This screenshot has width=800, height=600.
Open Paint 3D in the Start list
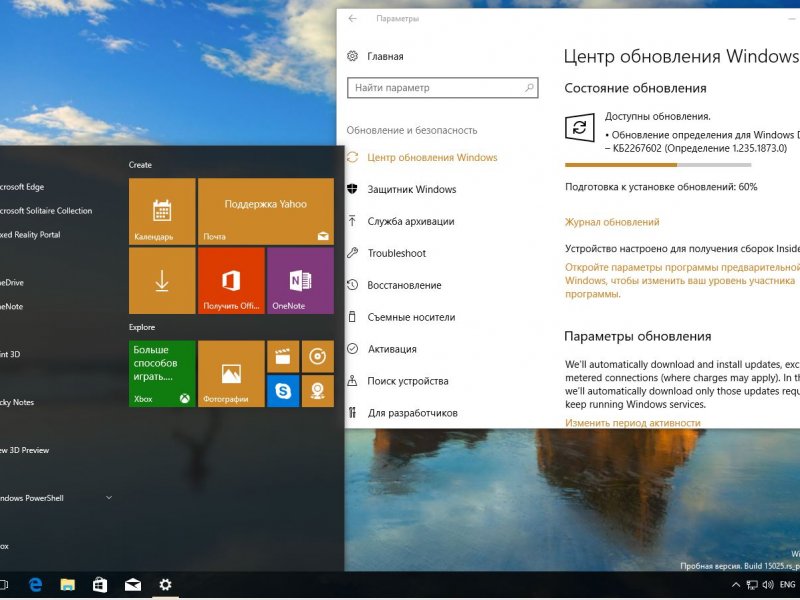(10, 354)
